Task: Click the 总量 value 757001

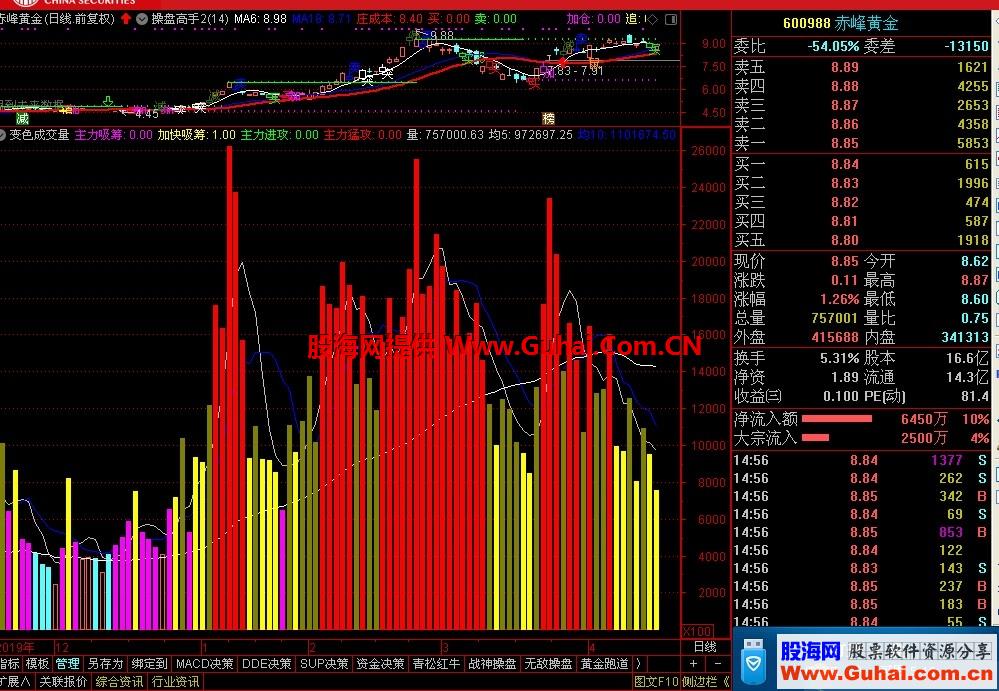Action: click(835, 318)
